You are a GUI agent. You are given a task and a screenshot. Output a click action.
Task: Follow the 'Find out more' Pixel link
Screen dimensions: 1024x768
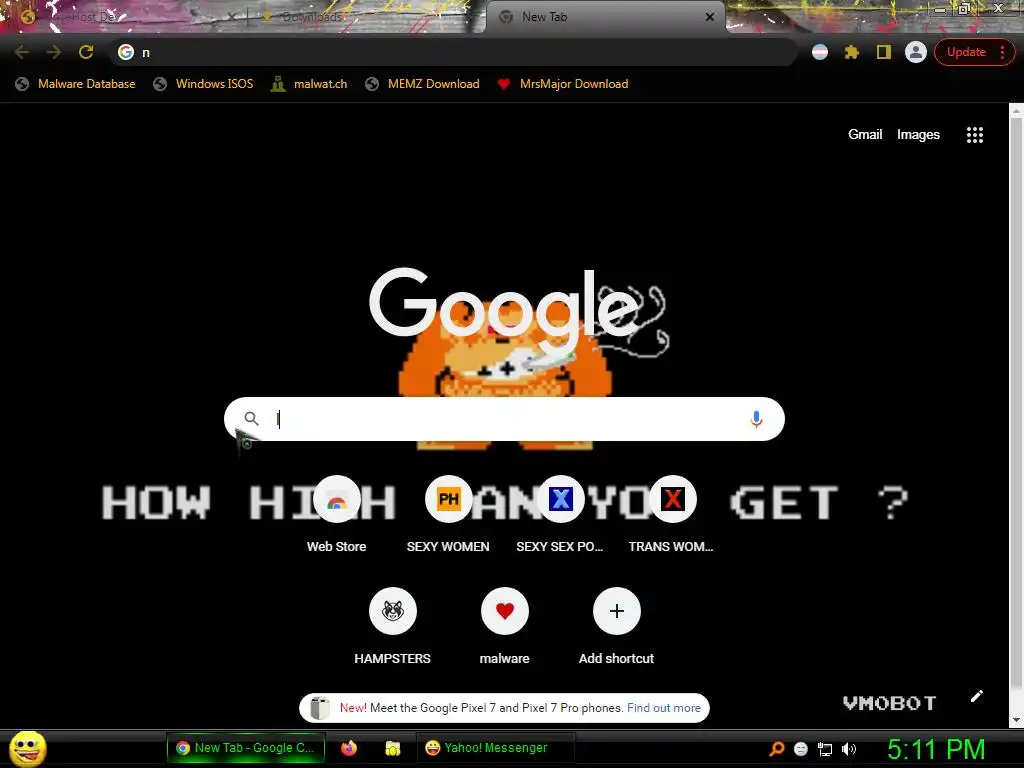[664, 708]
